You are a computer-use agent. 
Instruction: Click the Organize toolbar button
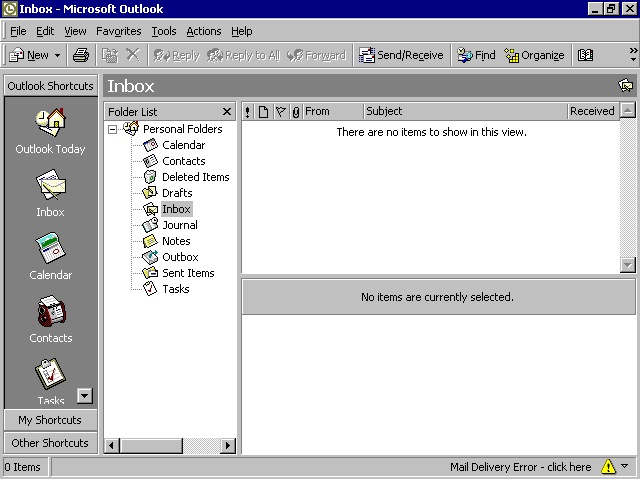[534, 55]
